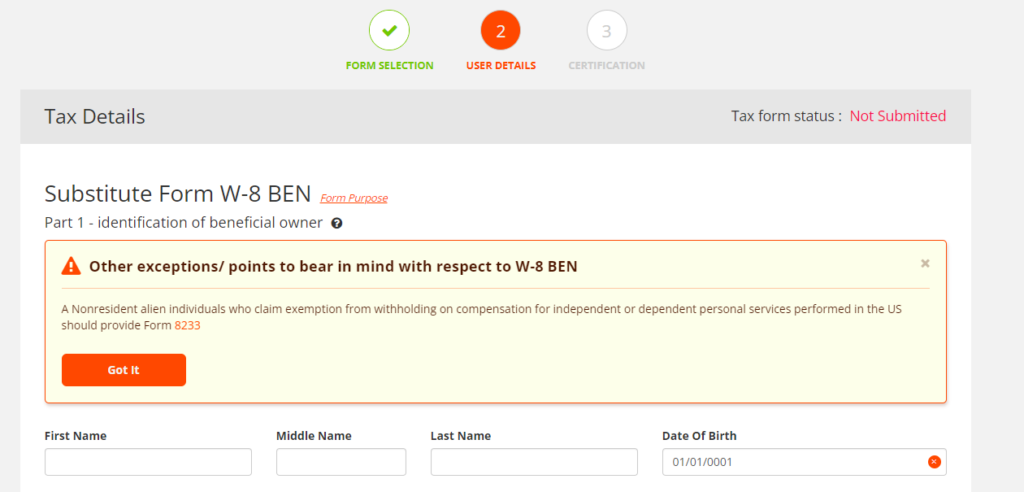Viewport: 1024px width, 492px height.
Task: Go to the step 3 circle
Action: point(607,30)
